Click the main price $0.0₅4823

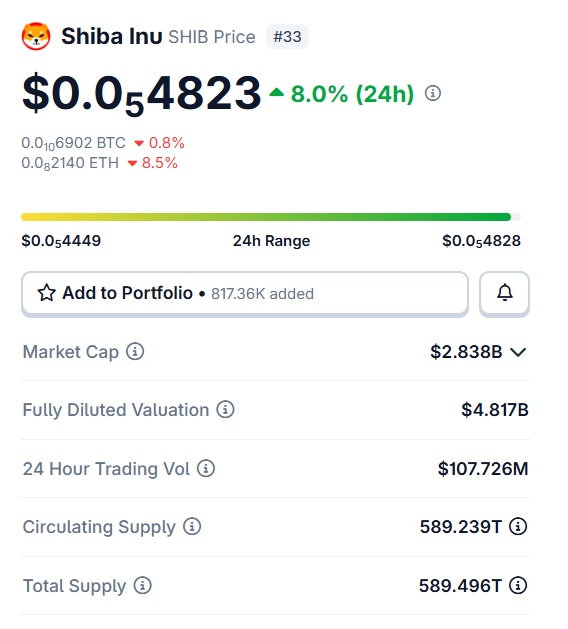tap(142, 93)
